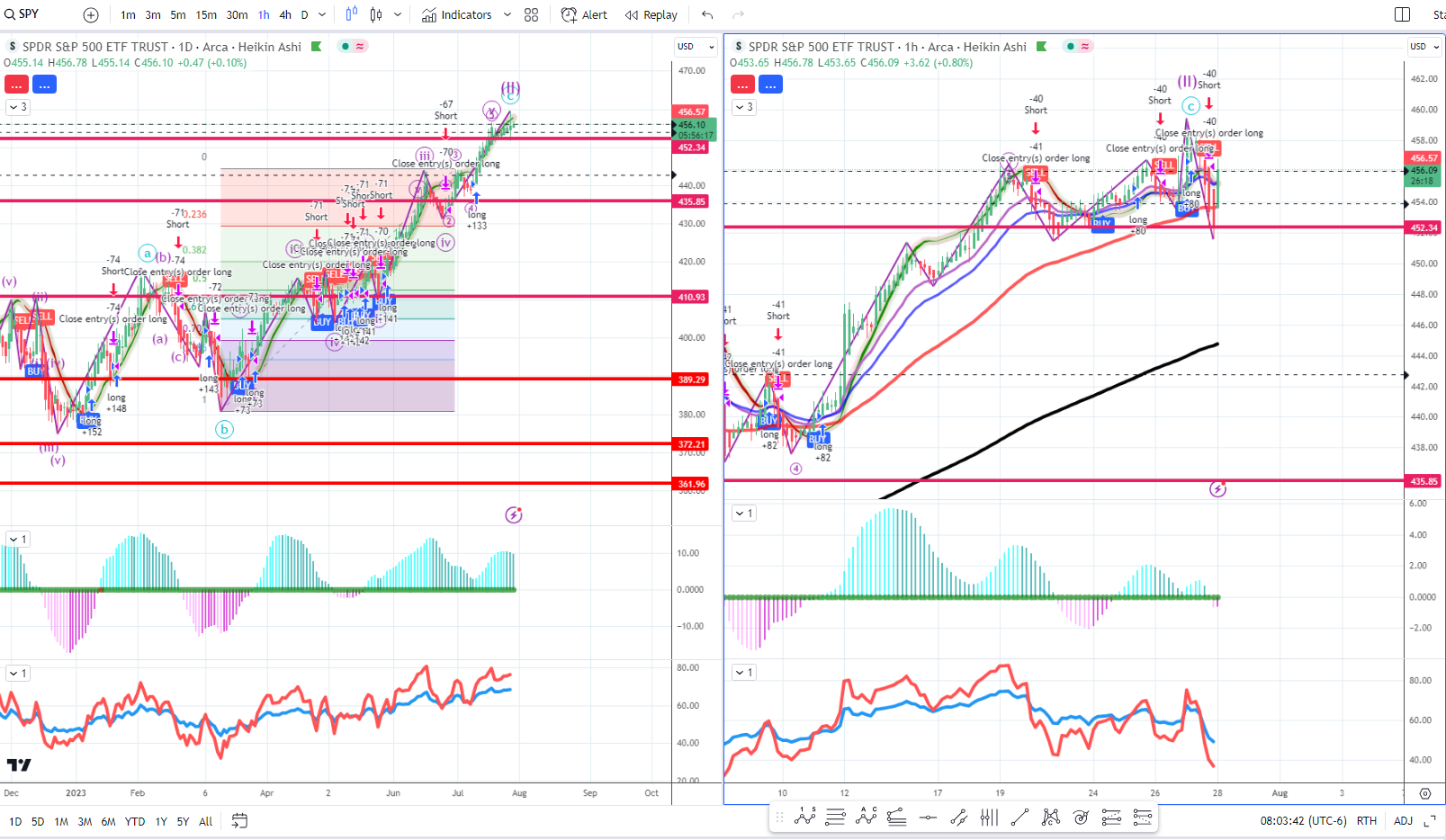Screen dimensions: 1446x840
Task: Select the All date range
Action: click(205, 821)
